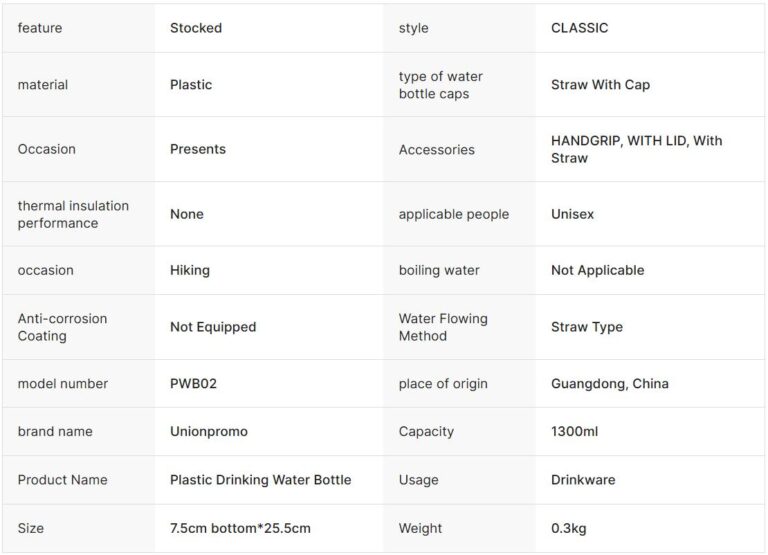
Task: Click the 'Hiking' occasion value
Action: pos(190,270)
